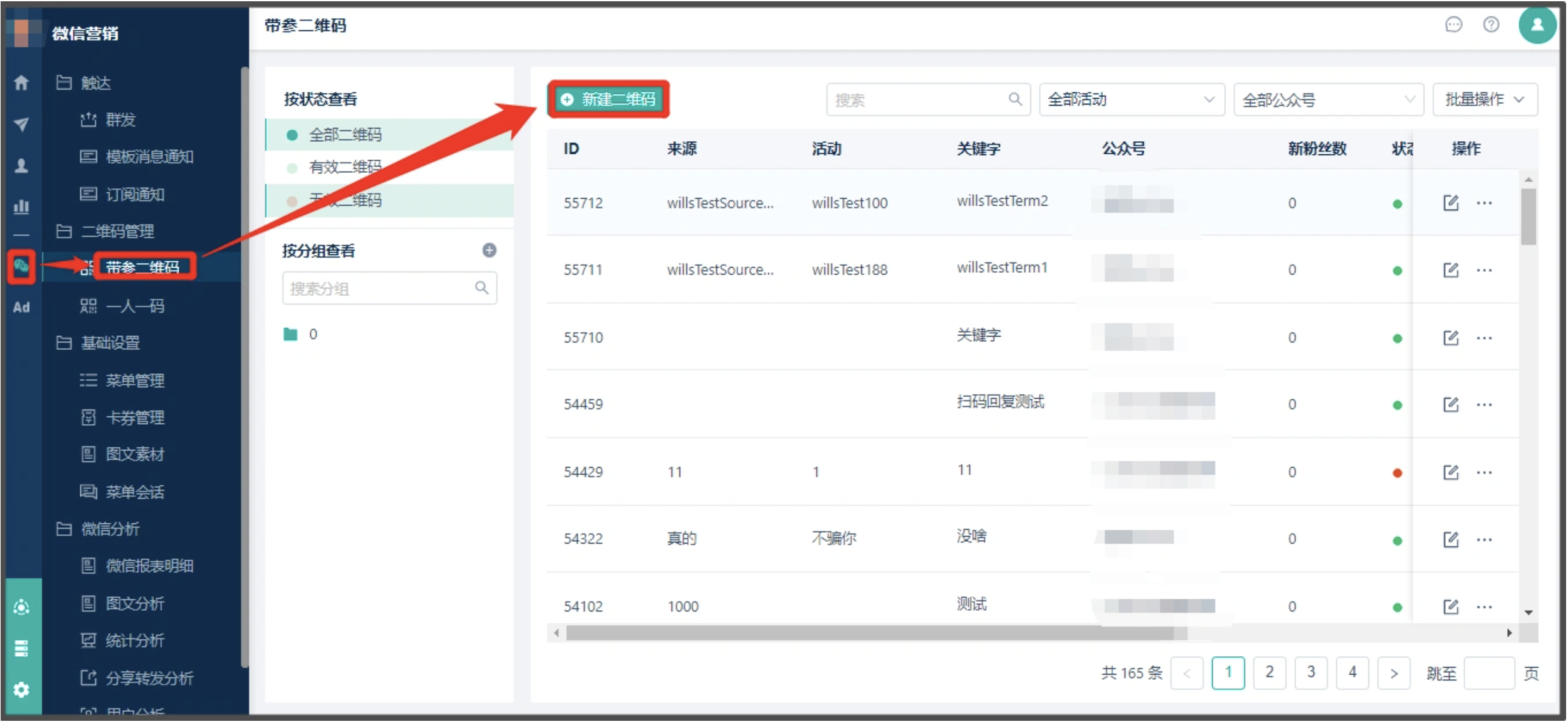Image resolution: width=1568 pixels, height=724 pixels.
Task: Open the 全部活动 dropdown
Action: tap(1132, 99)
